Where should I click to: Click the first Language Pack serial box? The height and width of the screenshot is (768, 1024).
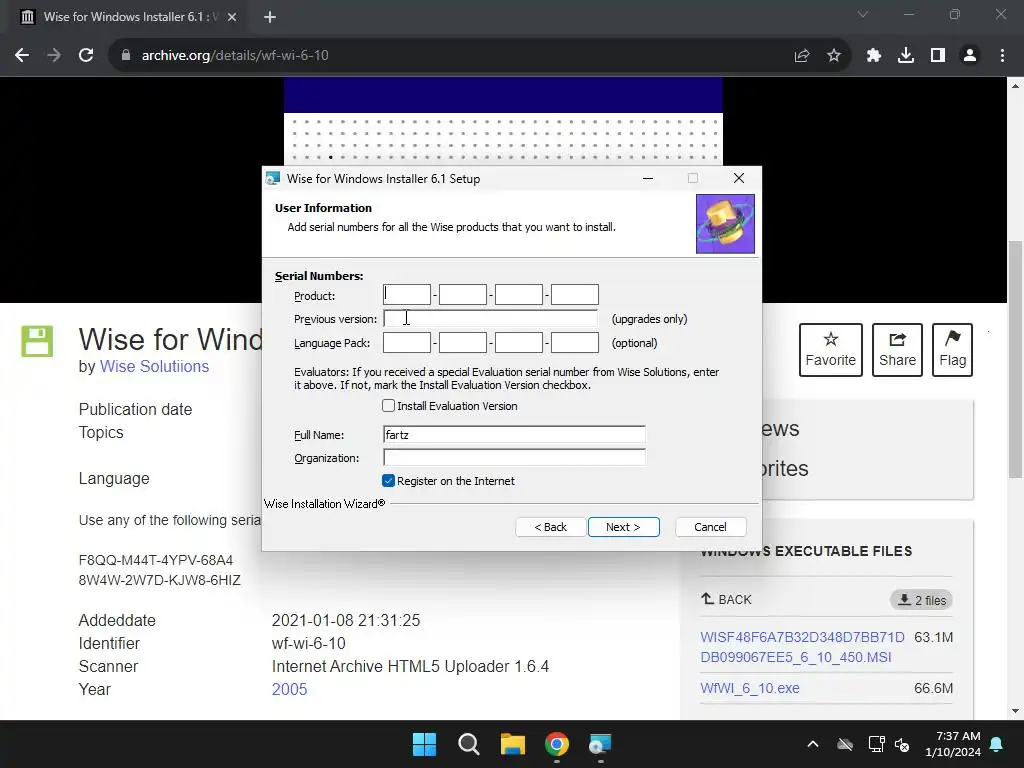pos(407,343)
